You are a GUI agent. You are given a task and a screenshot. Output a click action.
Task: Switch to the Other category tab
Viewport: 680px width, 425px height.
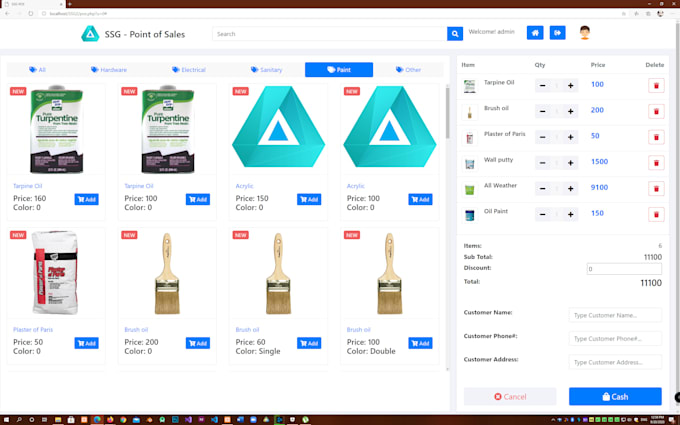click(x=409, y=69)
